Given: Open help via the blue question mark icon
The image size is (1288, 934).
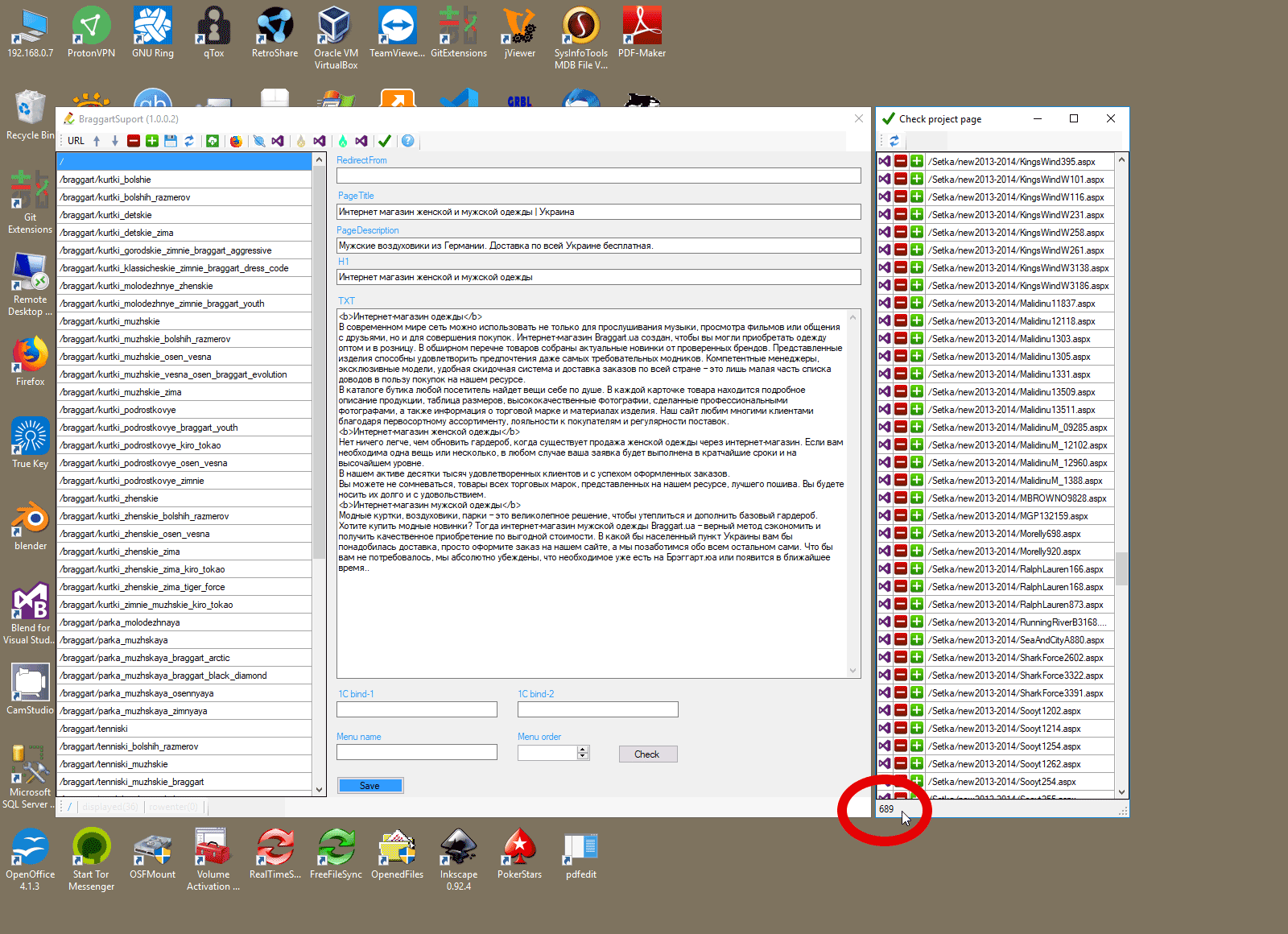Looking at the screenshot, I should point(408,141).
